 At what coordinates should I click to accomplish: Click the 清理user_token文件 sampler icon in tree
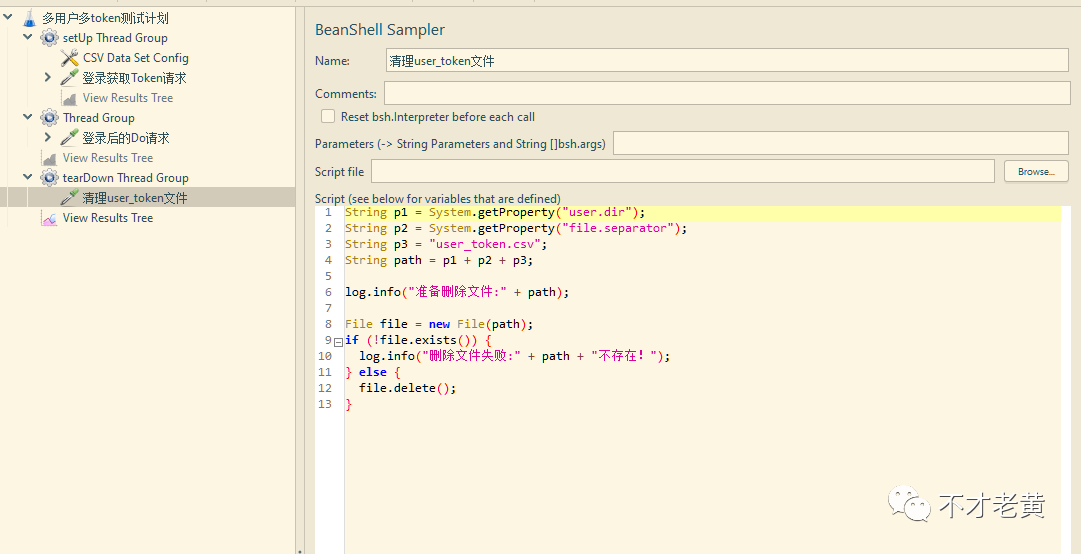pyautogui.click(x=70, y=198)
